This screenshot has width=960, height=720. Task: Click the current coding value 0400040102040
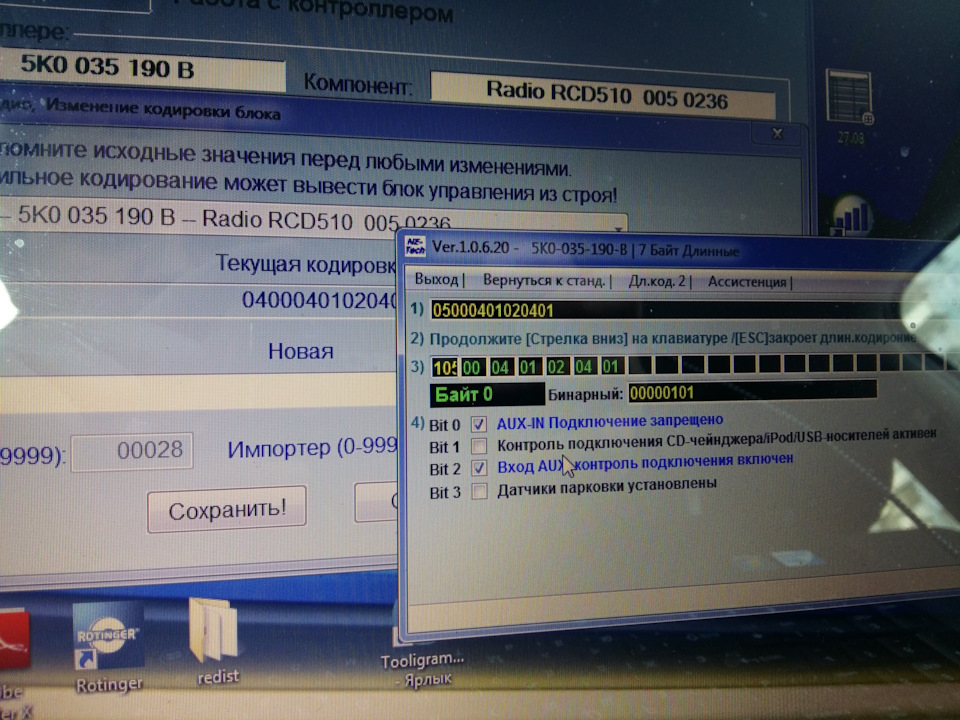[320, 301]
